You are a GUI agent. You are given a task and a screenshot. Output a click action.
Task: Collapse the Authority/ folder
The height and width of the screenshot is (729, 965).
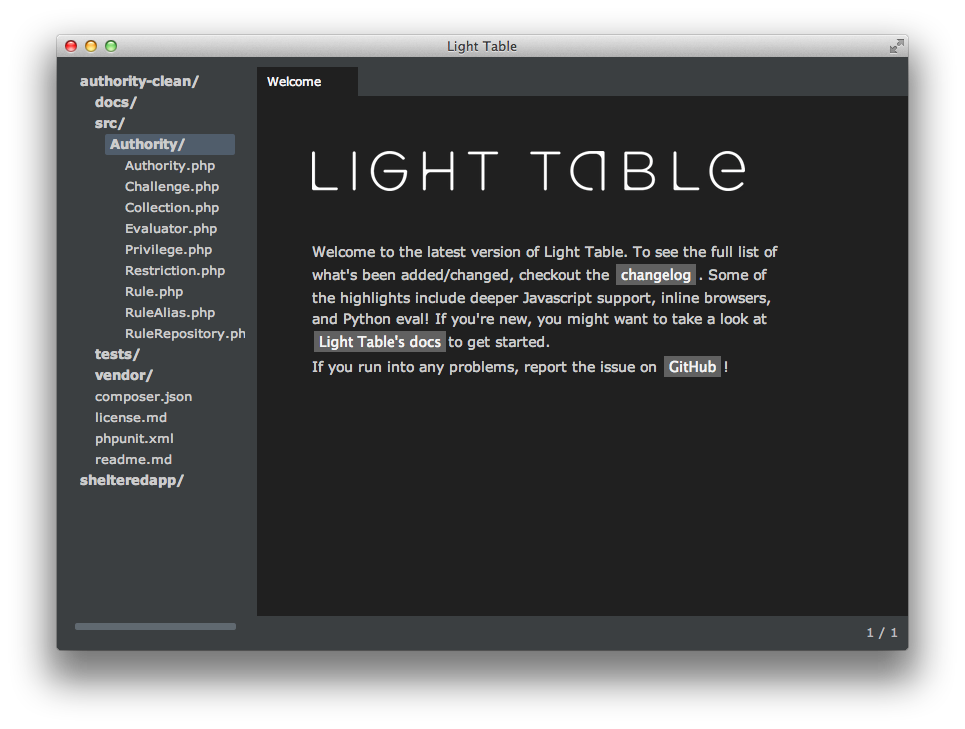[x=147, y=144]
